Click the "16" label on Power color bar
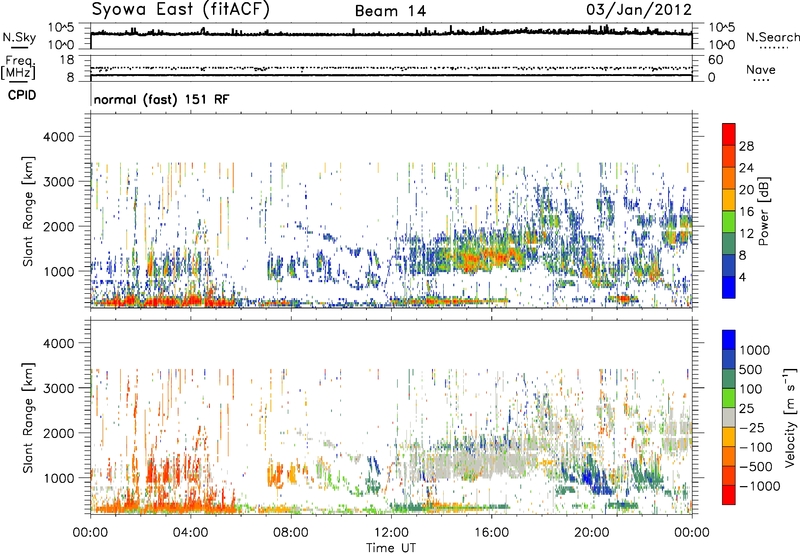The image size is (800, 554). pos(746,212)
